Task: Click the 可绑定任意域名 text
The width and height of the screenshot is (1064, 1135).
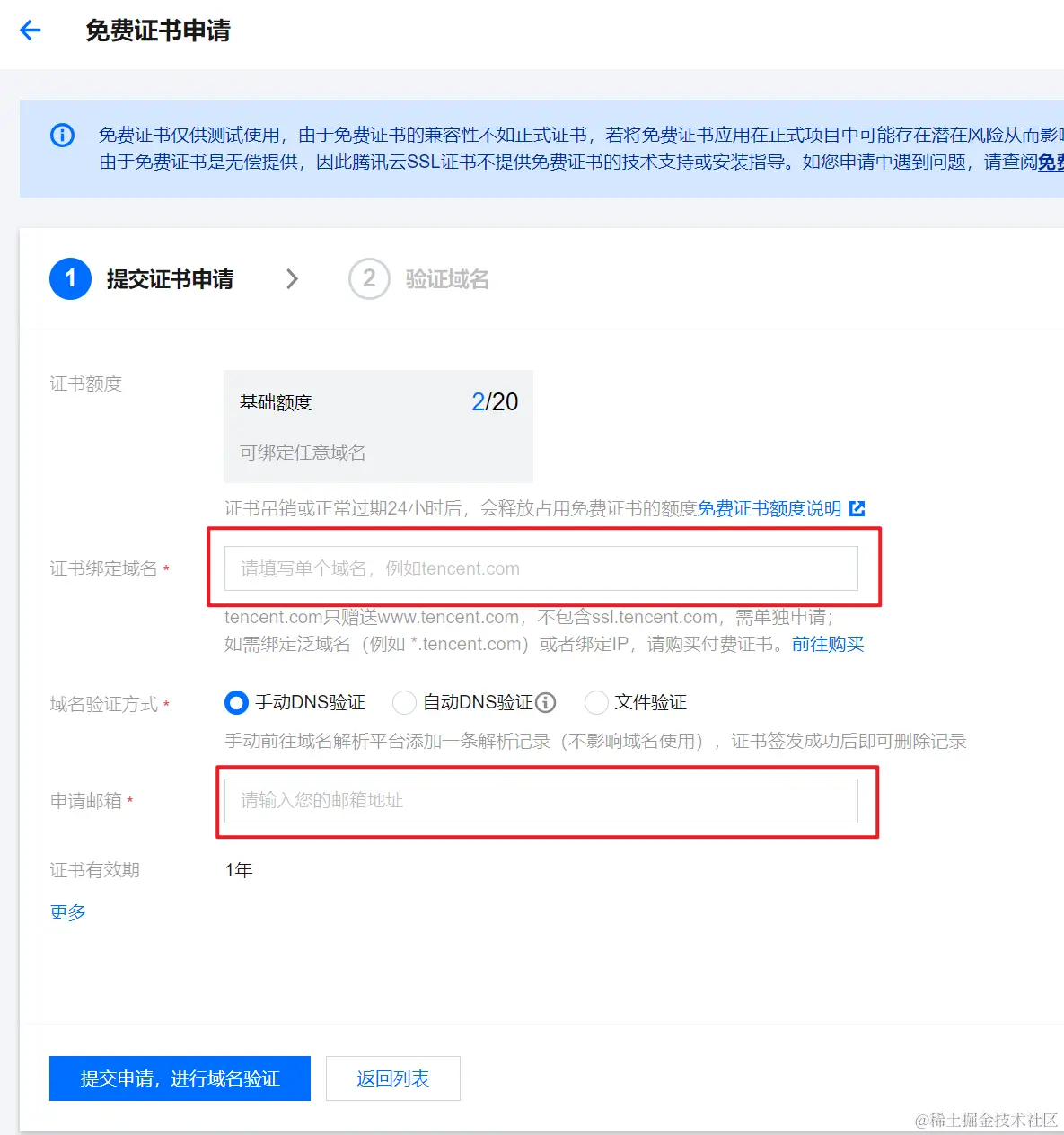Action: [x=303, y=453]
